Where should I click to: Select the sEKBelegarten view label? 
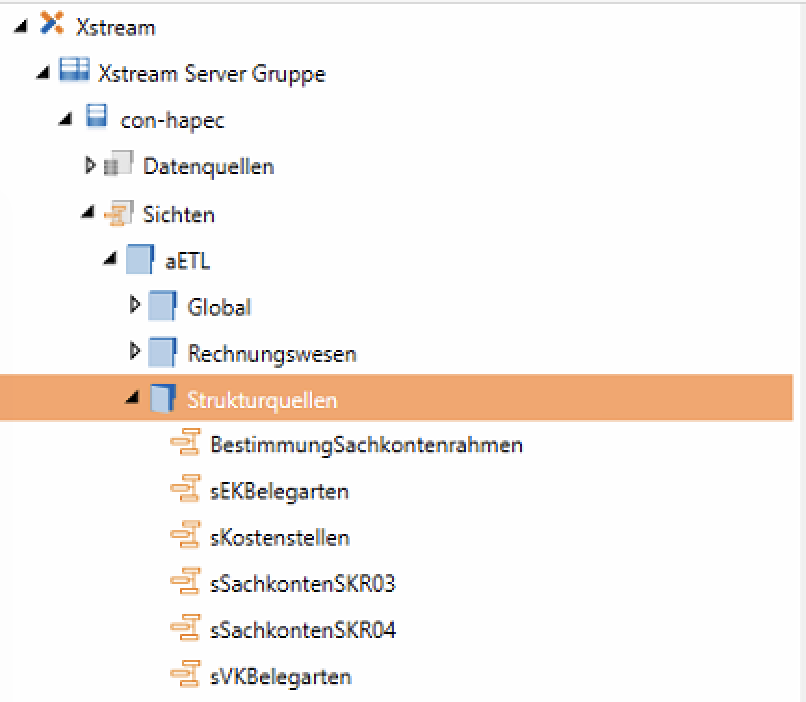tap(279, 491)
